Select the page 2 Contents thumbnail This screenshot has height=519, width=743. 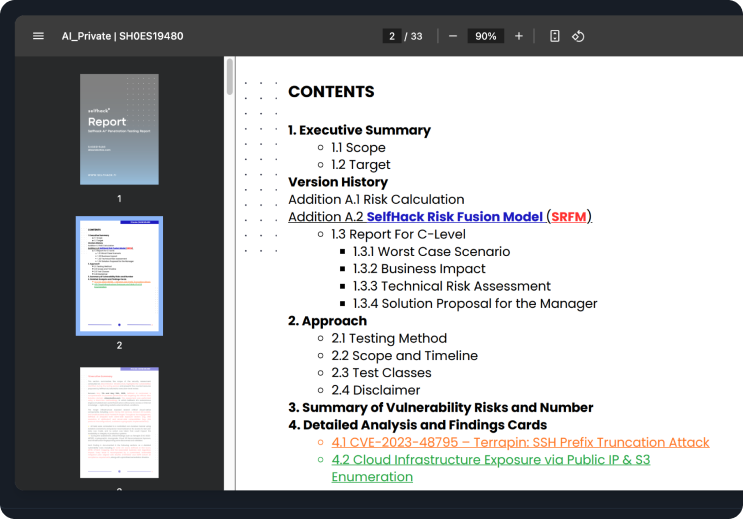click(119, 276)
